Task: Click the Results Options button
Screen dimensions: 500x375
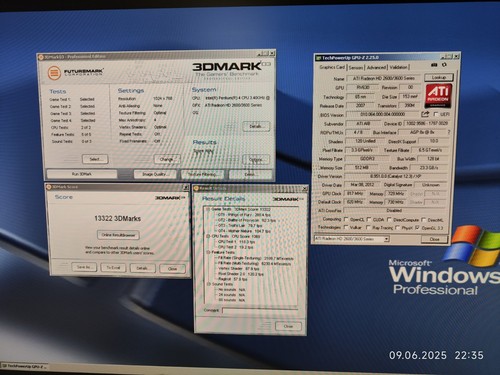Action: coord(256,160)
